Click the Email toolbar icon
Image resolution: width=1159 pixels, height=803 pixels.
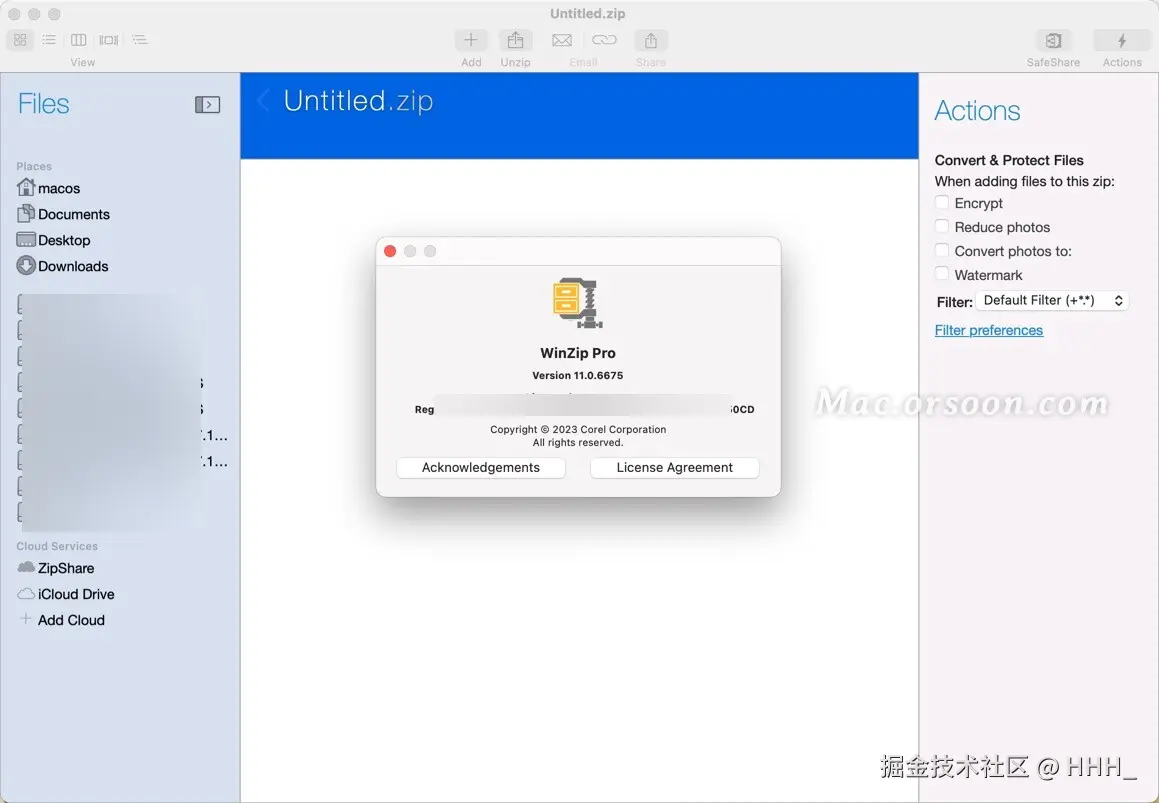[x=562, y=41]
